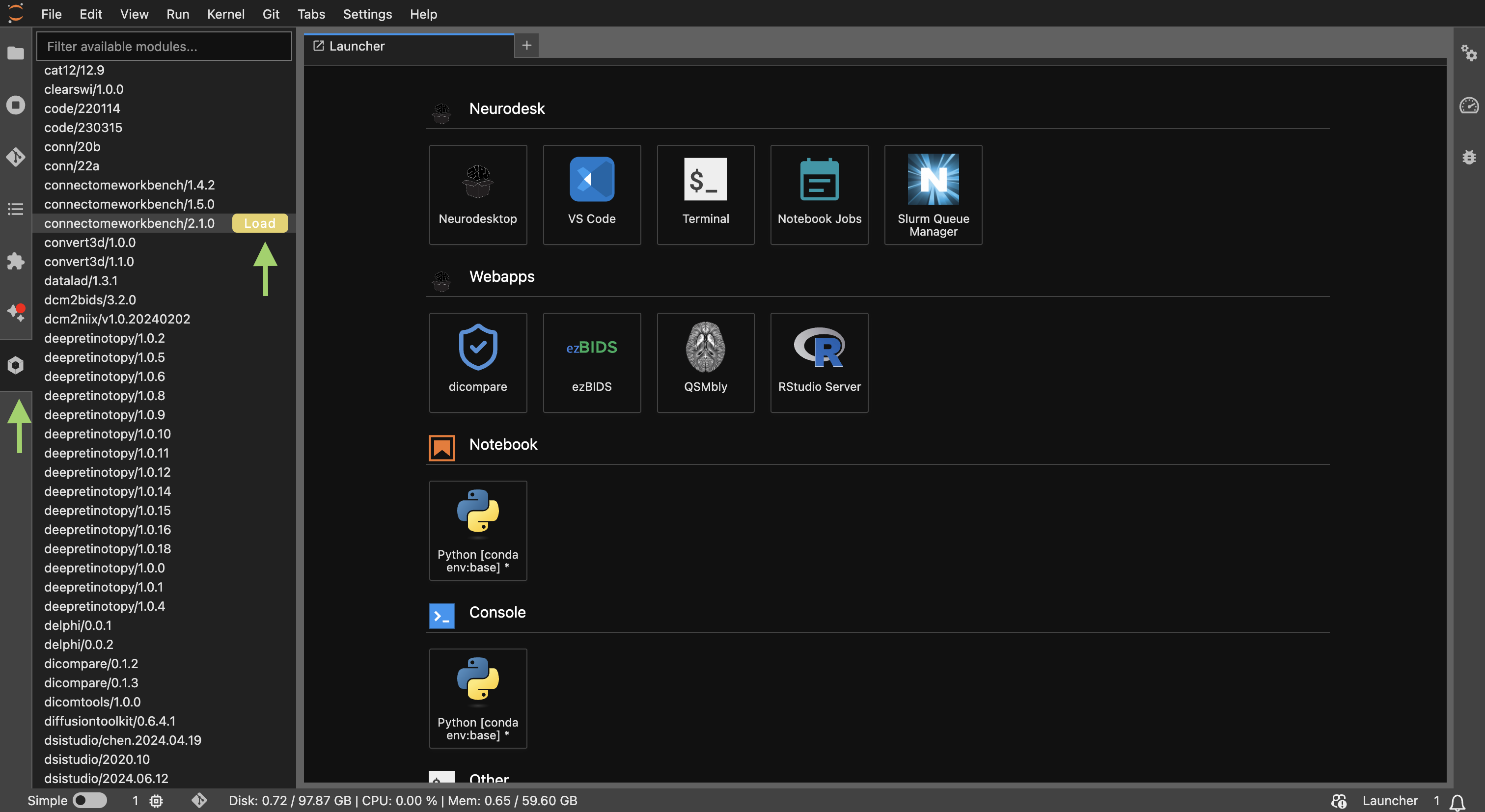The image size is (1485, 812).
Task: Select dsistudio/2024.06.12 module
Action: (x=106, y=779)
